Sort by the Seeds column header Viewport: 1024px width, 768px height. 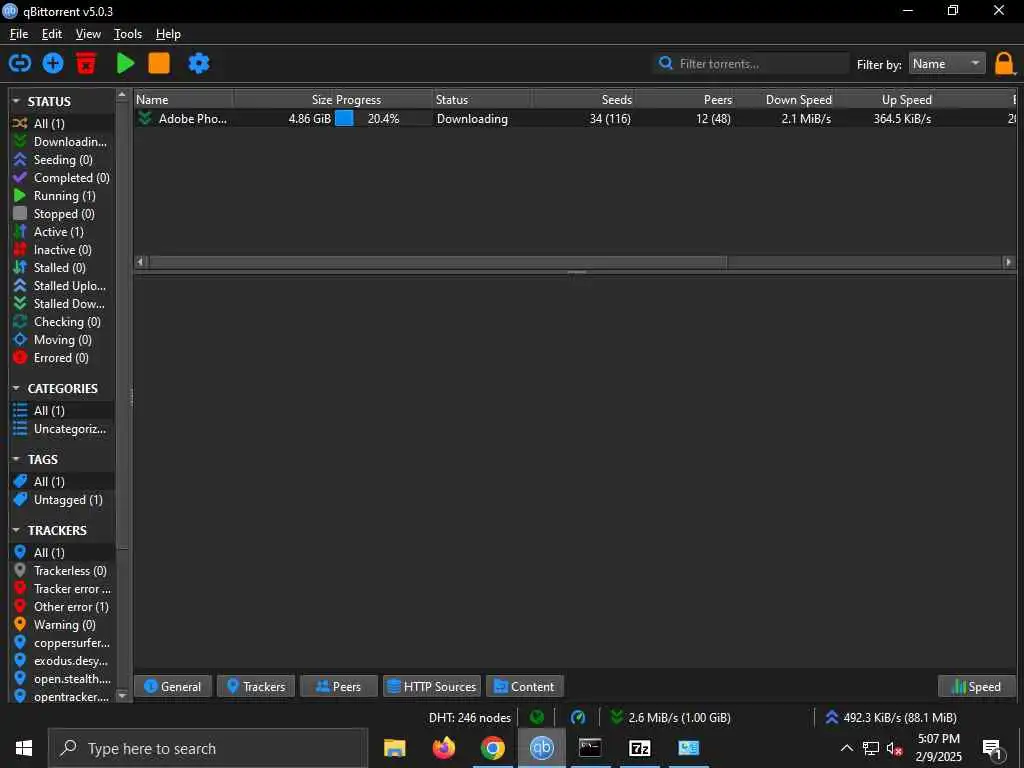point(583,99)
